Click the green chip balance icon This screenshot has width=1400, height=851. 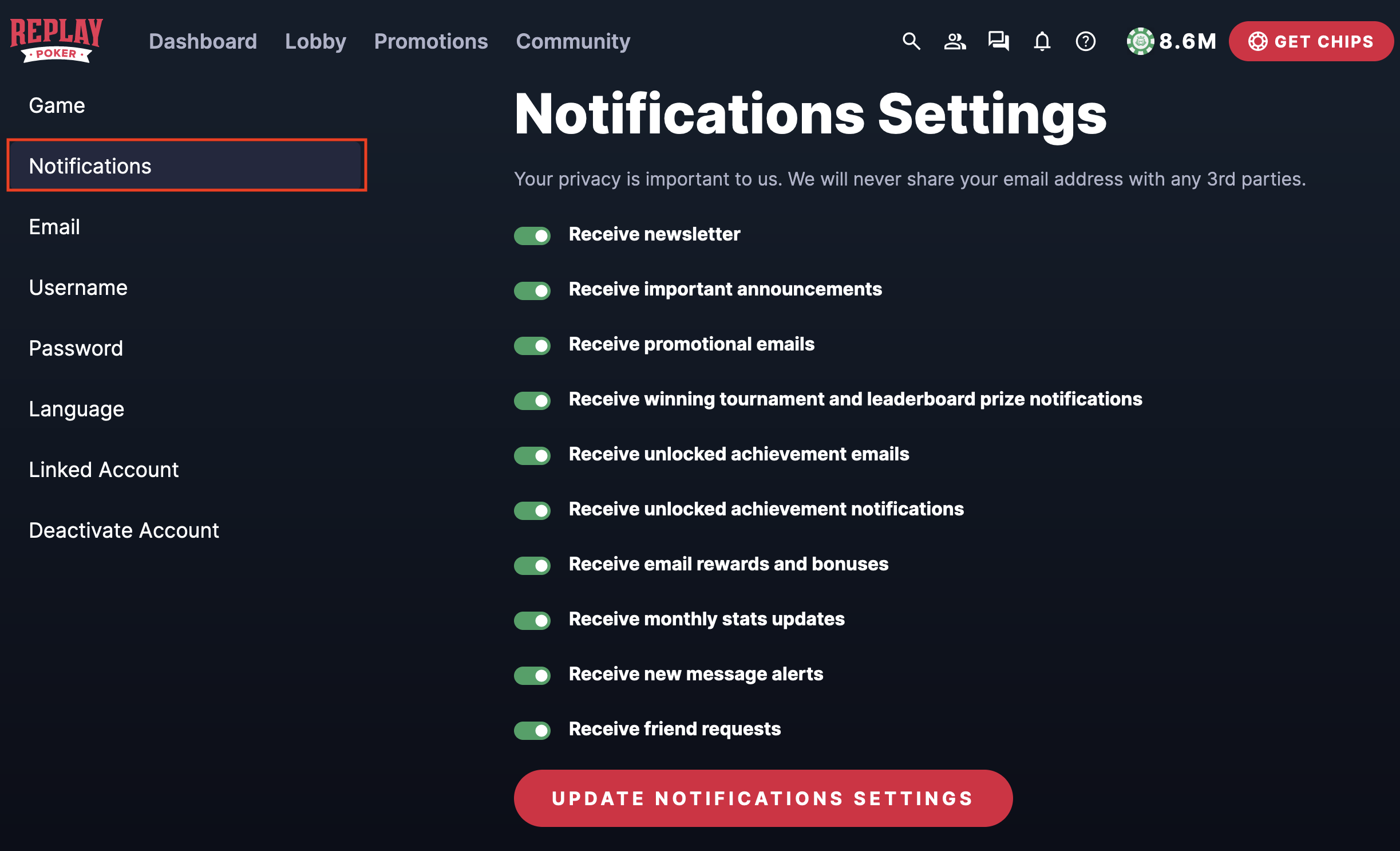[1140, 41]
